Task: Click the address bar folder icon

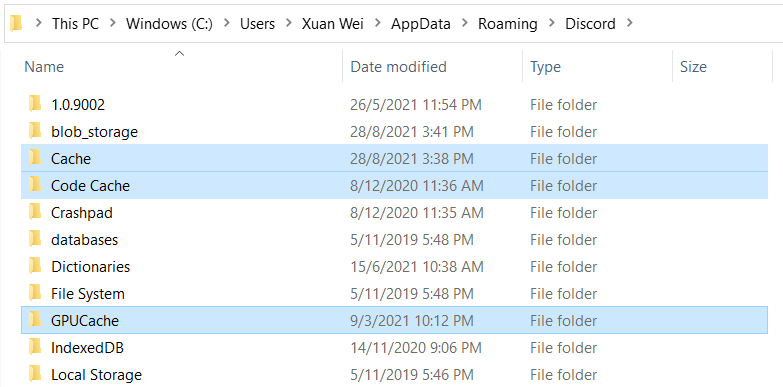Action: pos(16,23)
